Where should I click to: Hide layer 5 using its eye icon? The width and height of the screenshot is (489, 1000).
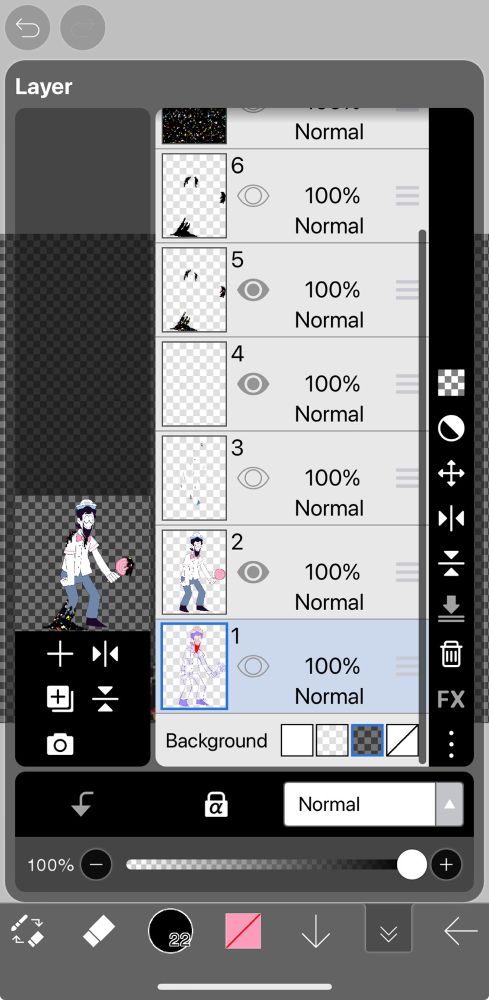[253, 290]
